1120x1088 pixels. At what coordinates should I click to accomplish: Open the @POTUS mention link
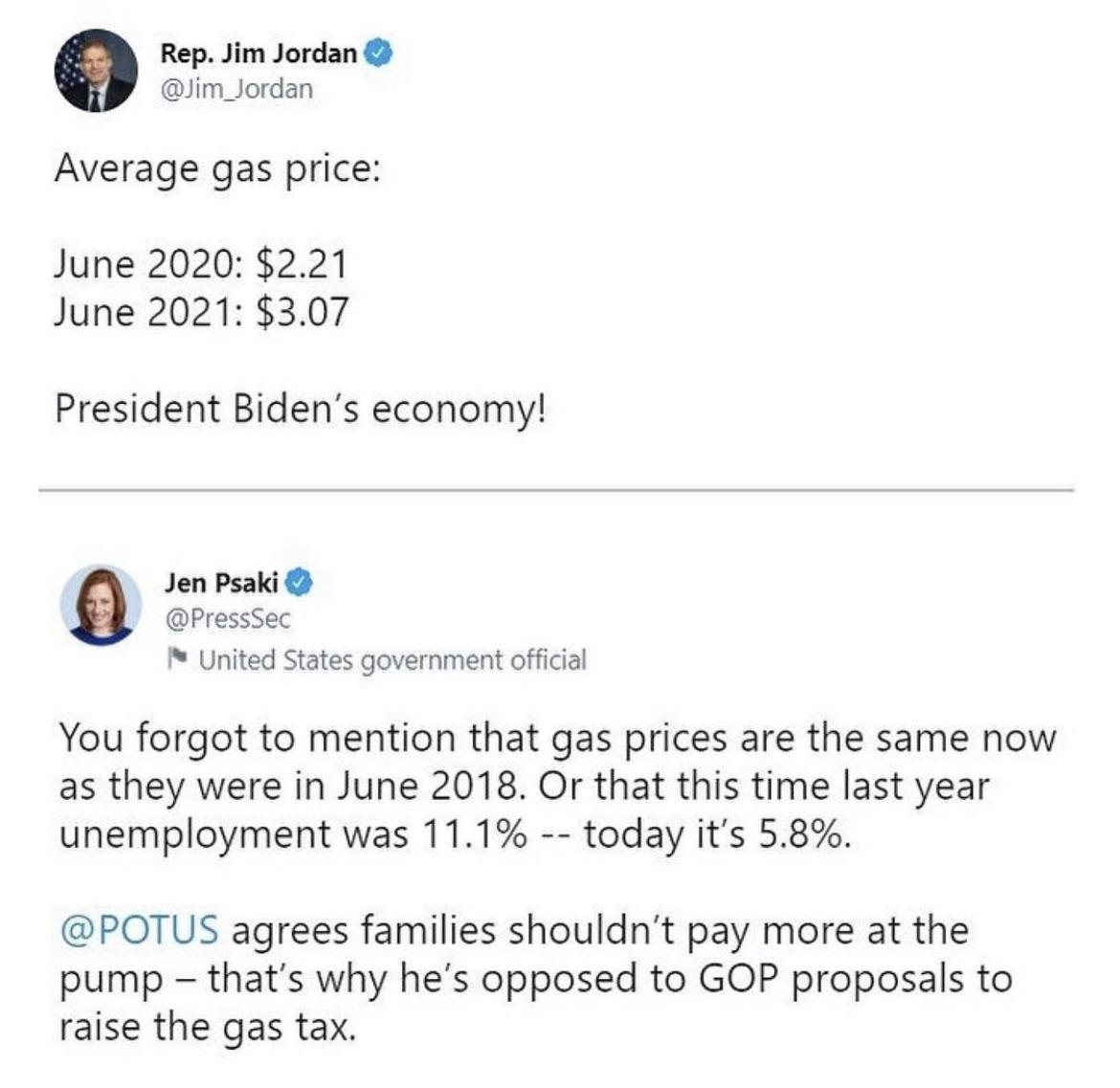139,930
